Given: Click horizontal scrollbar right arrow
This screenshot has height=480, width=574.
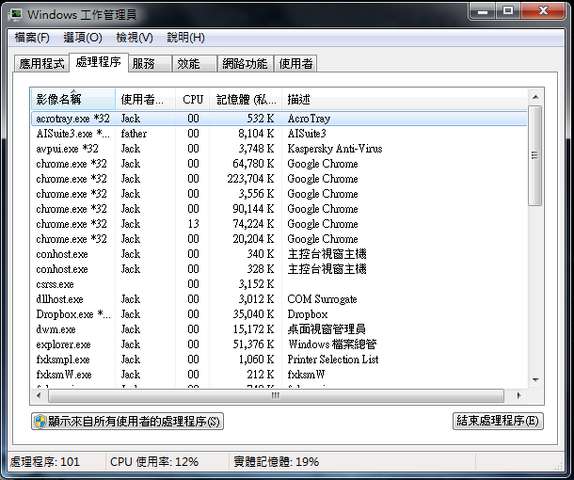Looking at the screenshot, I should point(519,396).
